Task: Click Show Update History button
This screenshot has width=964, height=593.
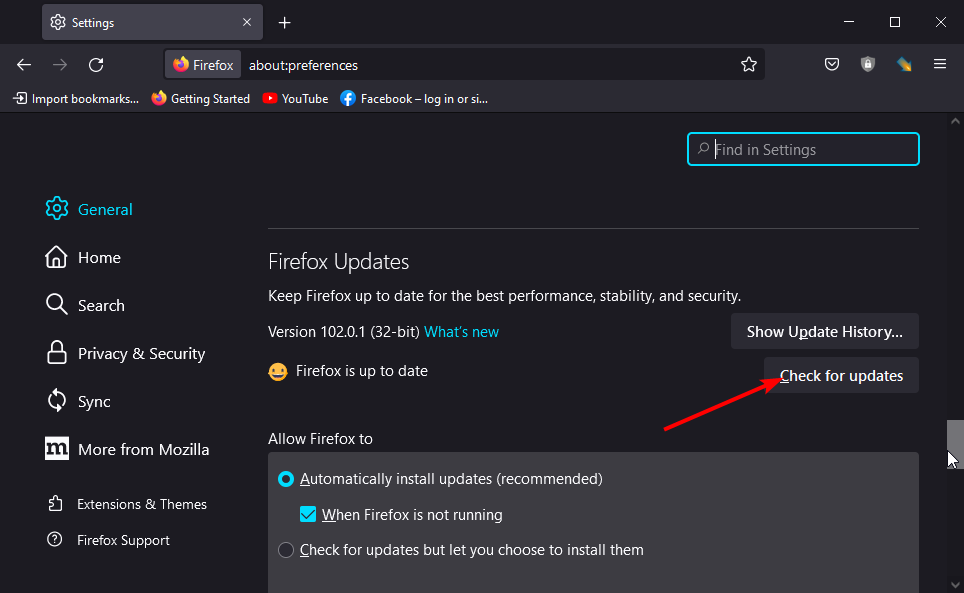Action: pyautogui.click(x=824, y=331)
